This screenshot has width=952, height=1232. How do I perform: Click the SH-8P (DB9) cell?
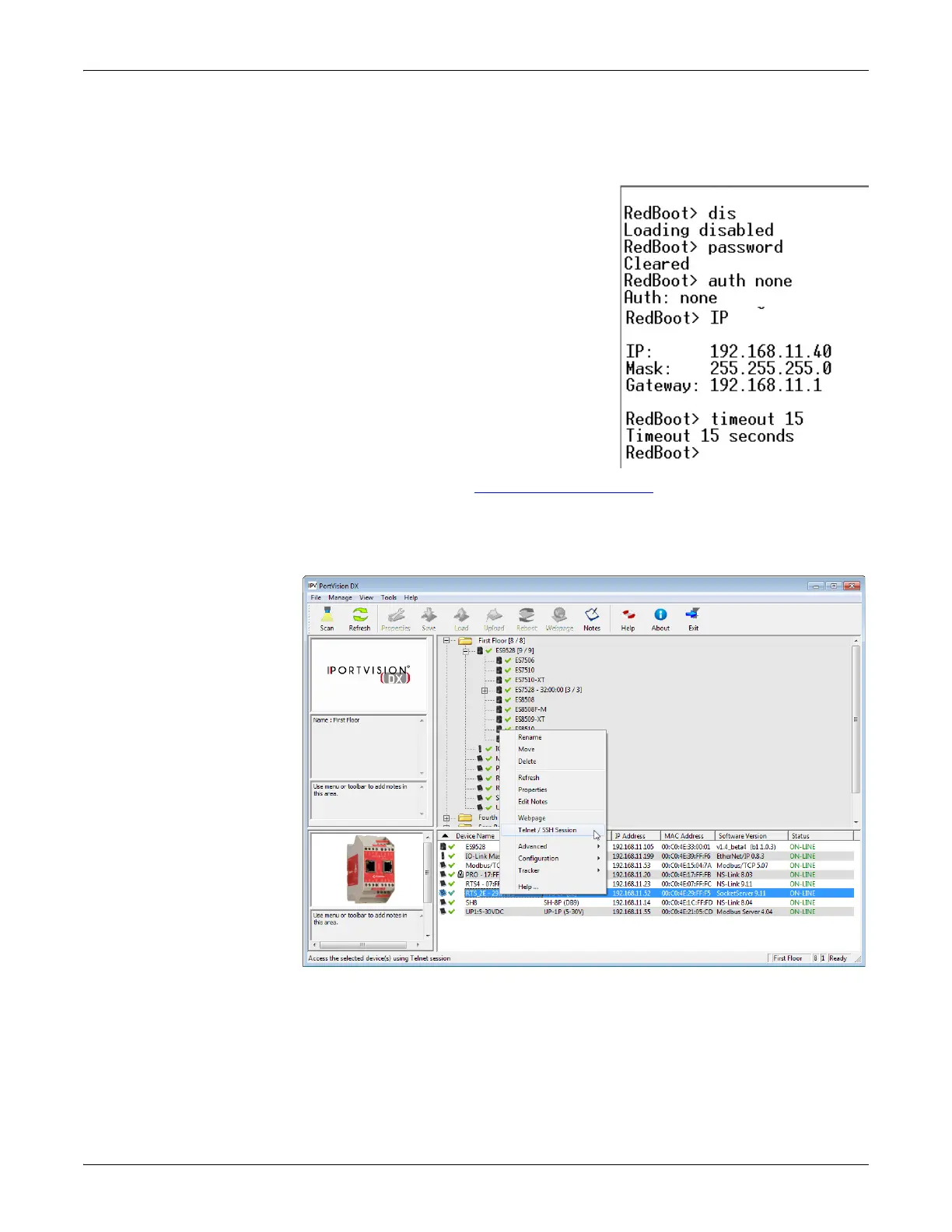coord(561,902)
